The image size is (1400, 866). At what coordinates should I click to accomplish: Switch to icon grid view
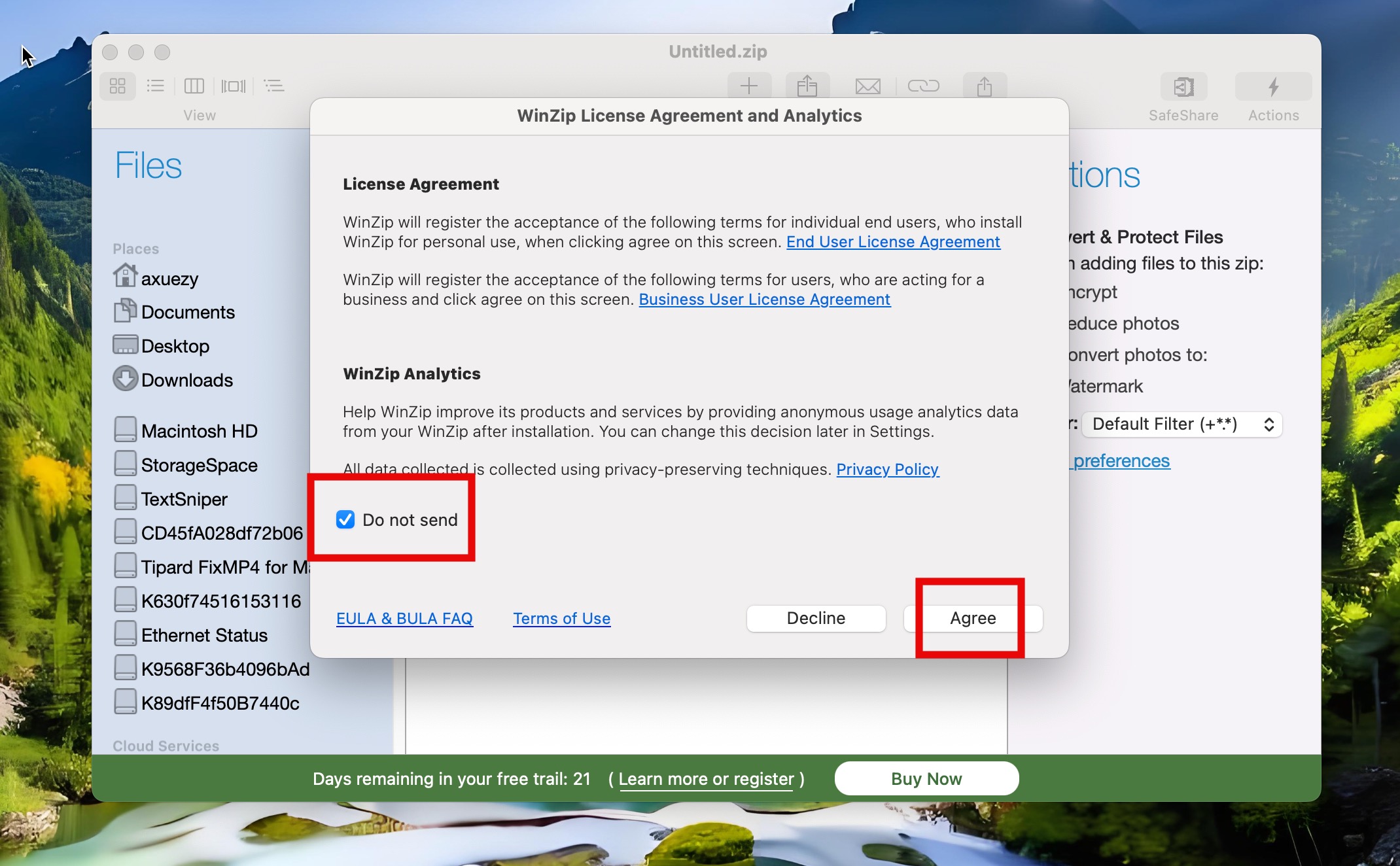pos(118,86)
